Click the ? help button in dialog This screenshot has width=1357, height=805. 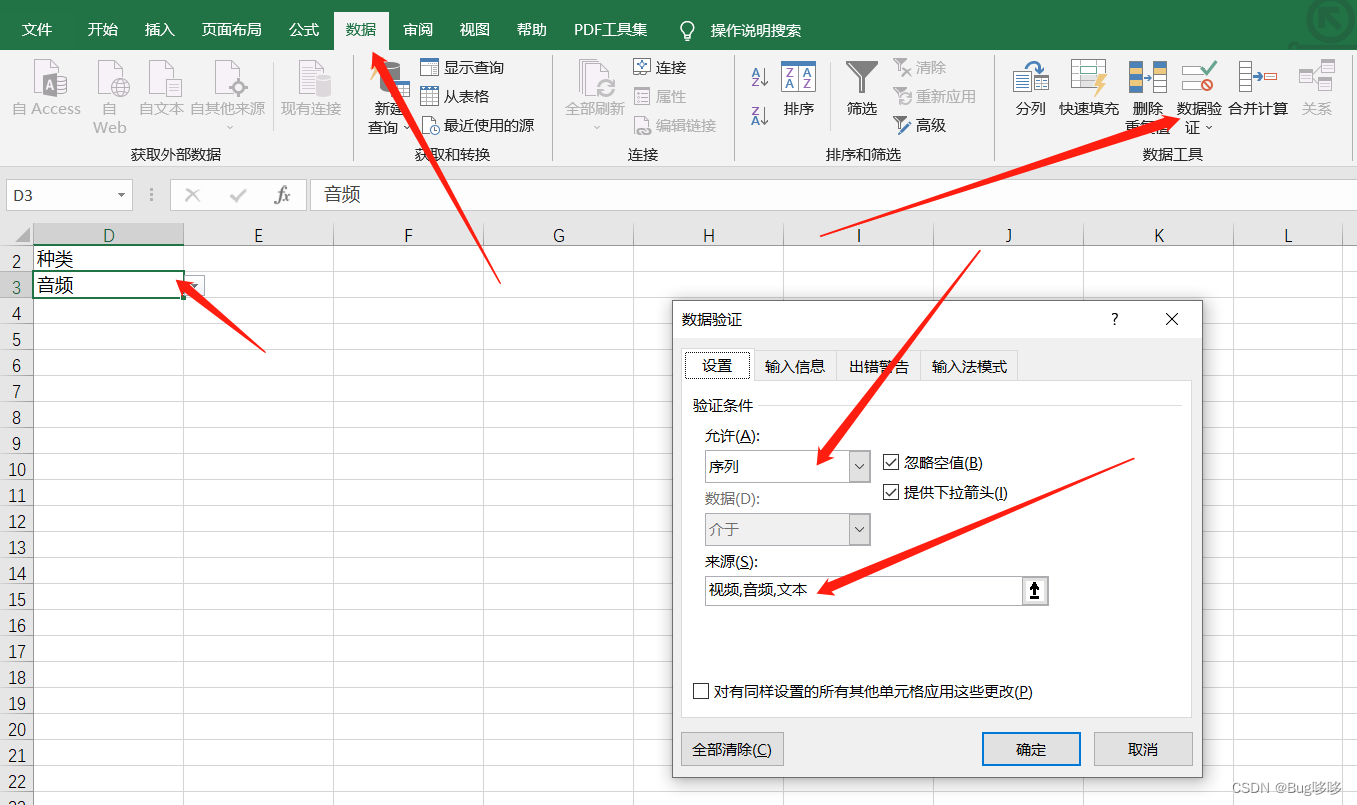(1115, 319)
